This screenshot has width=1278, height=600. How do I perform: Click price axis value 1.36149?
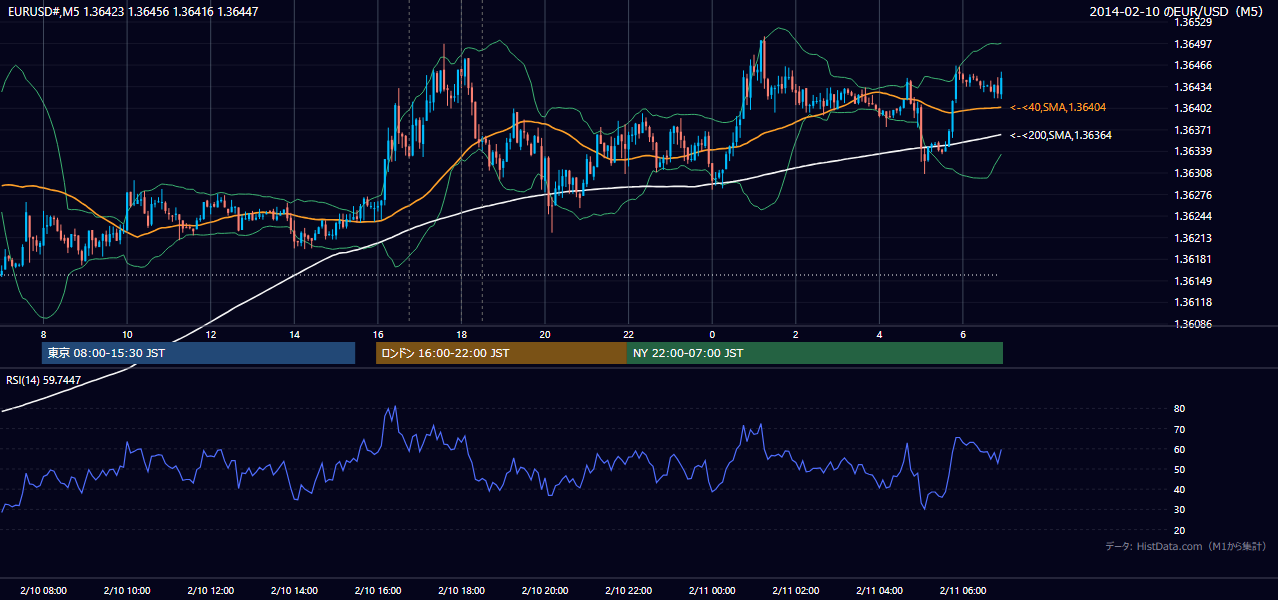[x=1192, y=281]
